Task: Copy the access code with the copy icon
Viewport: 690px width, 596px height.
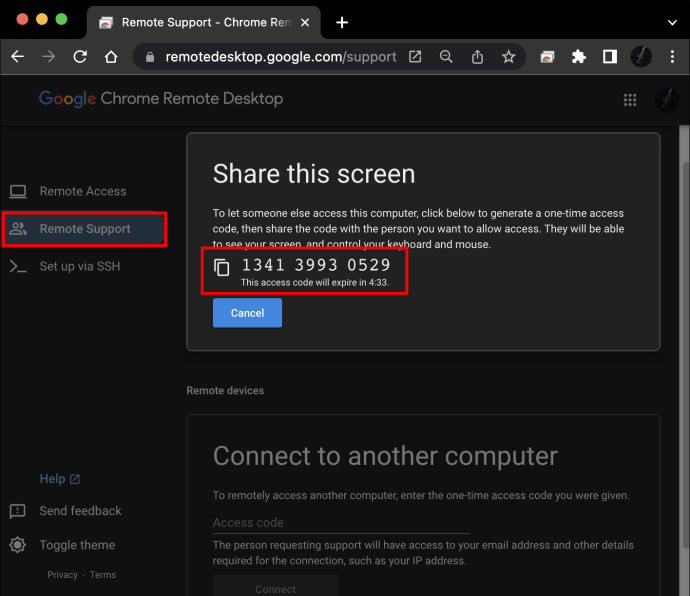Action: click(221, 267)
